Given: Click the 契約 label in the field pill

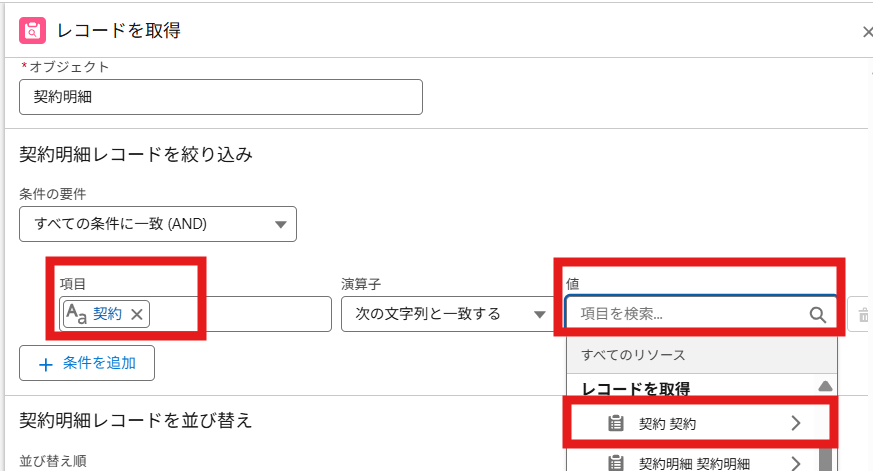Looking at the screenshot, I should coord(107,314).
